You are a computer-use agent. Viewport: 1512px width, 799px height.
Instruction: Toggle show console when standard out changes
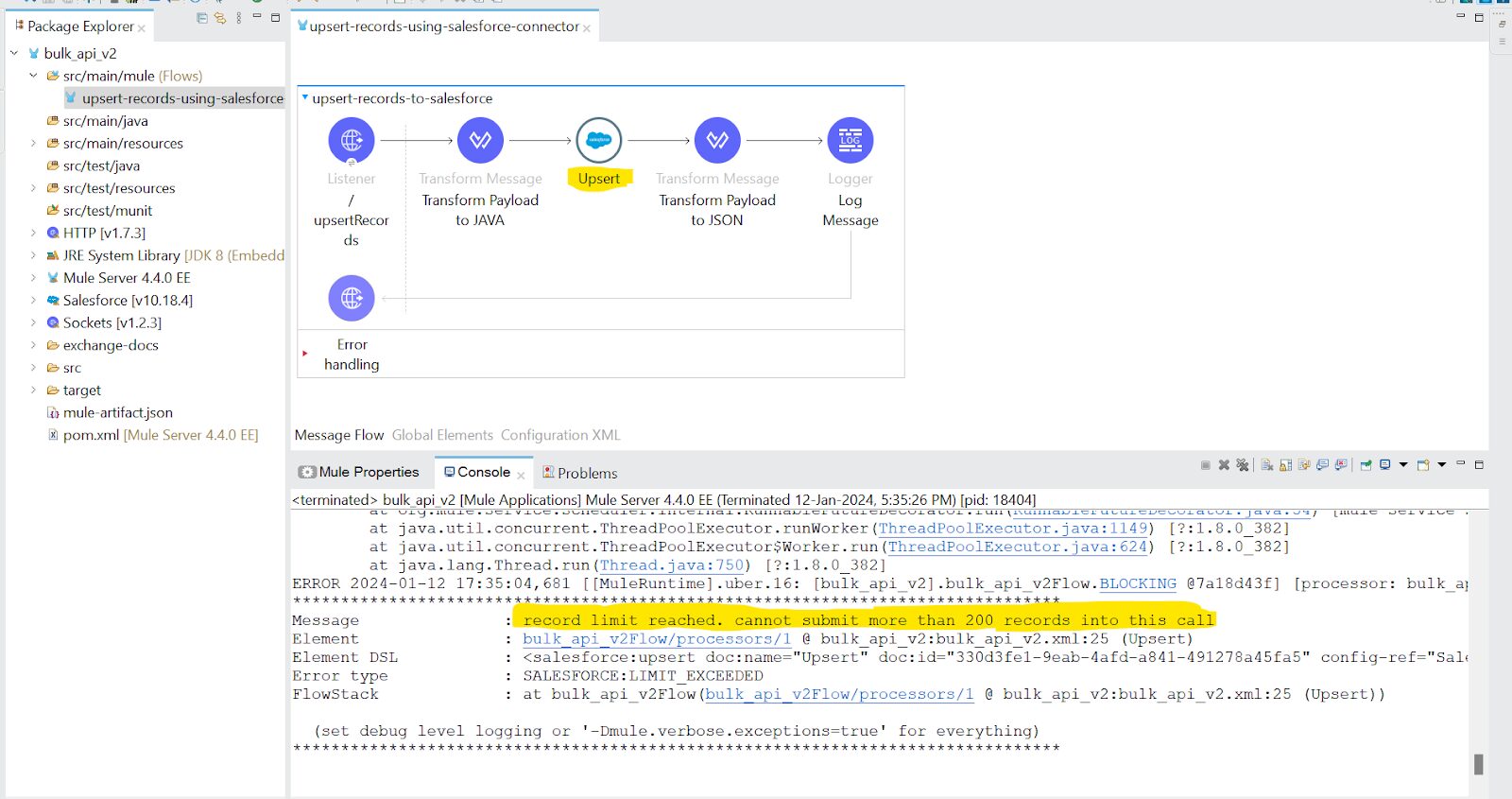click(1323, 464)
